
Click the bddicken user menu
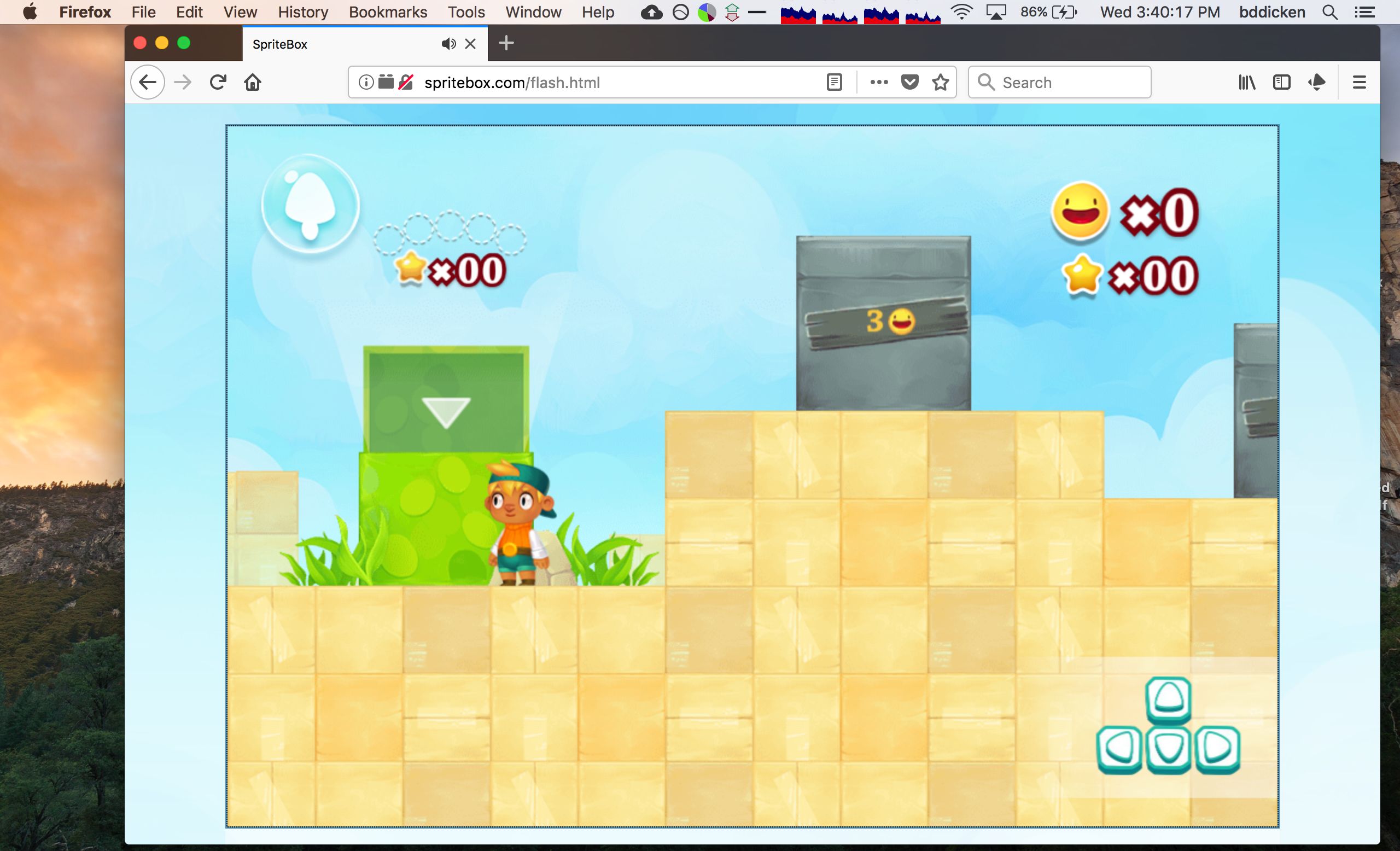pos(1271,12)
